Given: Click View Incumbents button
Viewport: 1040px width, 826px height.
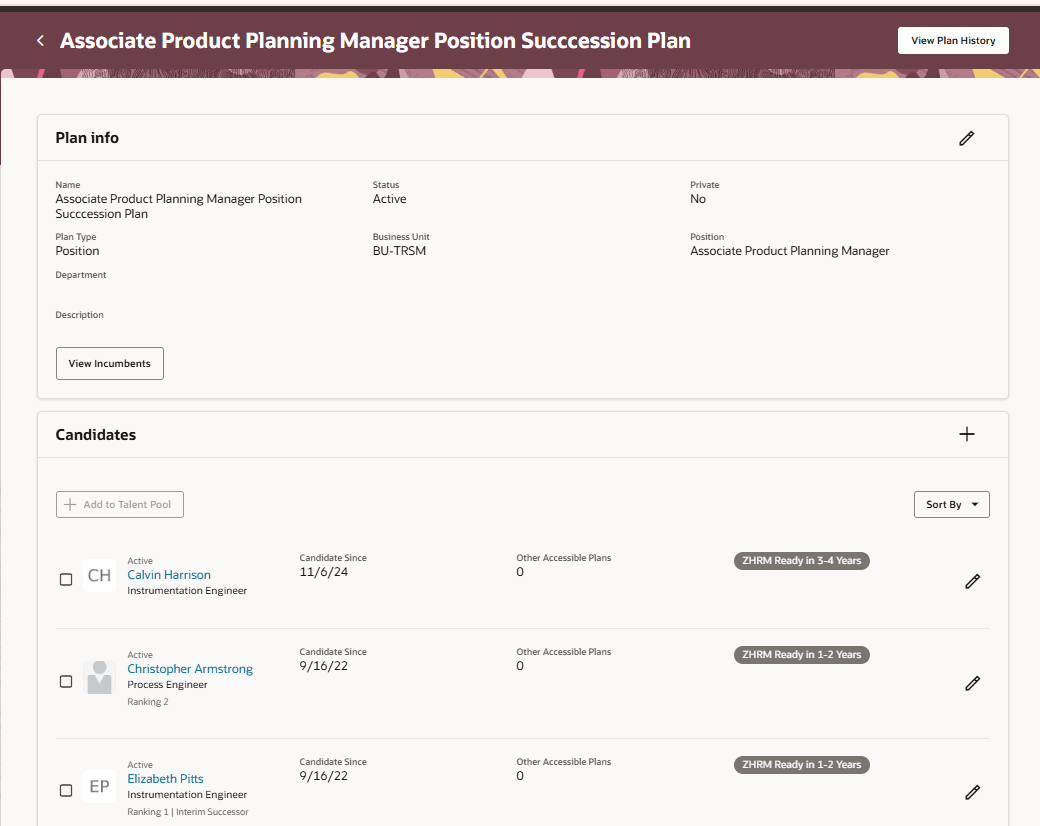Looking at the screenshot, I should click(110, 364).
